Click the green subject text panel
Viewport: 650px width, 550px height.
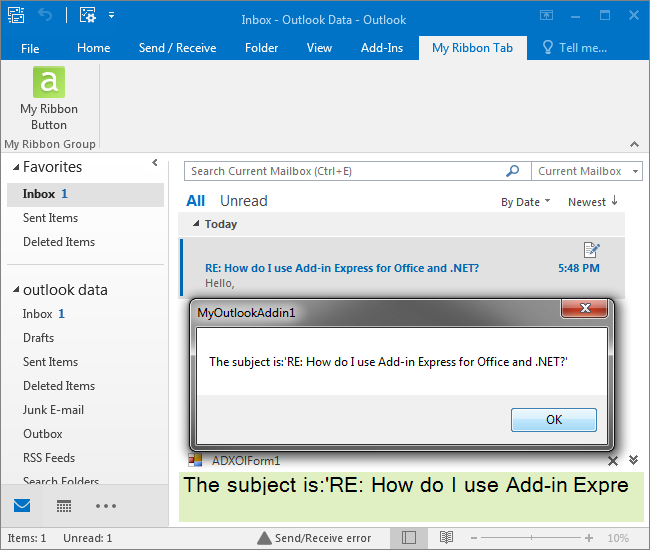pyautogui.click(x=411, y=496)
